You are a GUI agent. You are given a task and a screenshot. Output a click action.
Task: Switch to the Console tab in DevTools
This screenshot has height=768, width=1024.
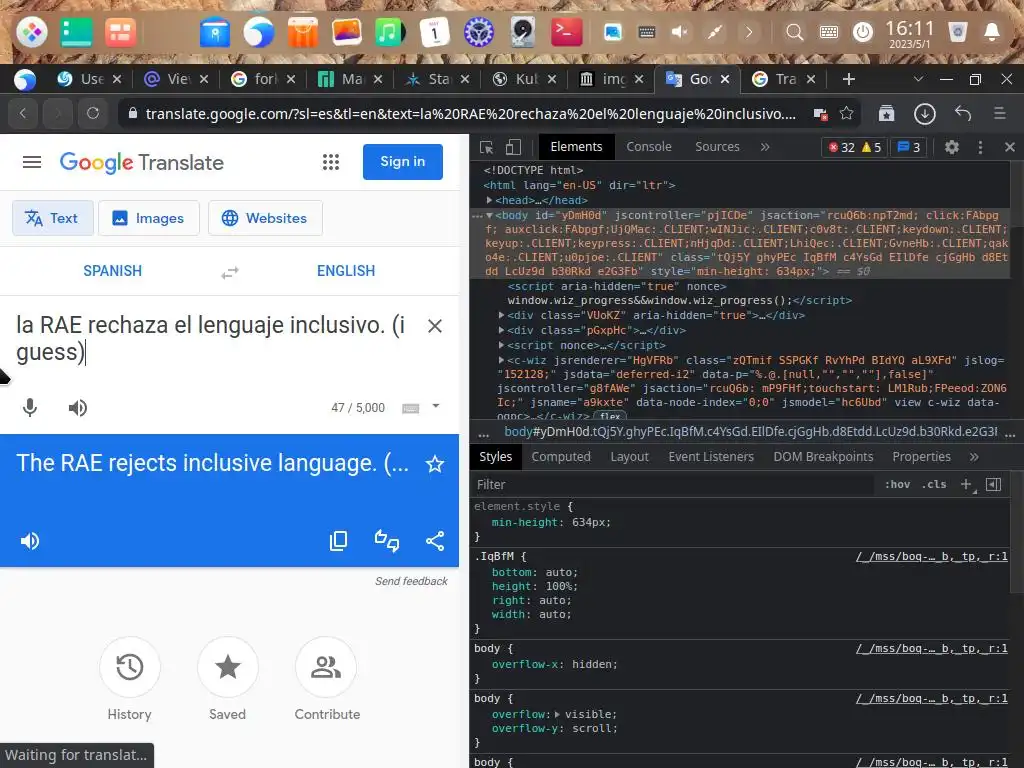tap(648, 147)
